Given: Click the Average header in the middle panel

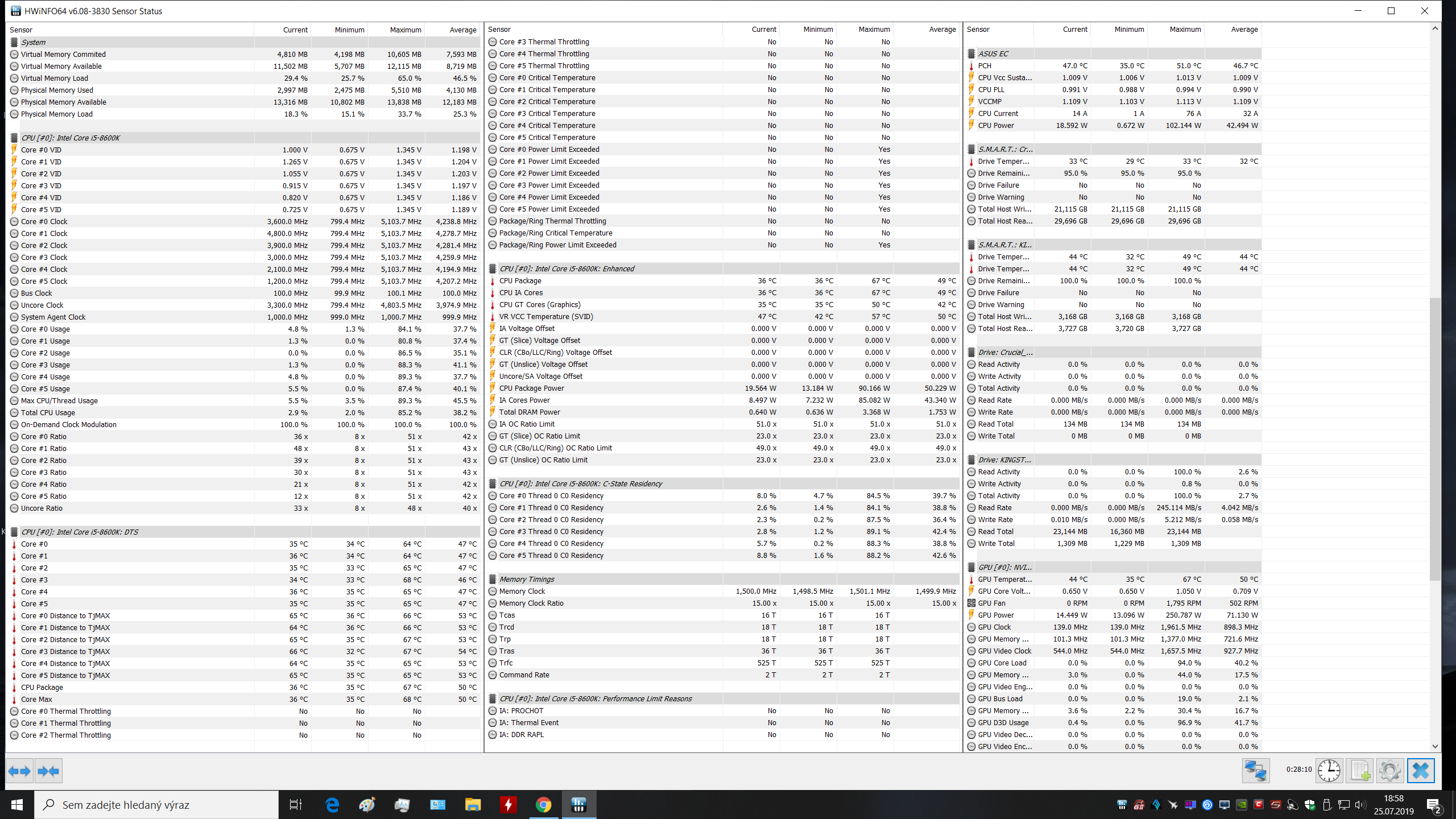Looking at the screenshot, I should (942, 29).
